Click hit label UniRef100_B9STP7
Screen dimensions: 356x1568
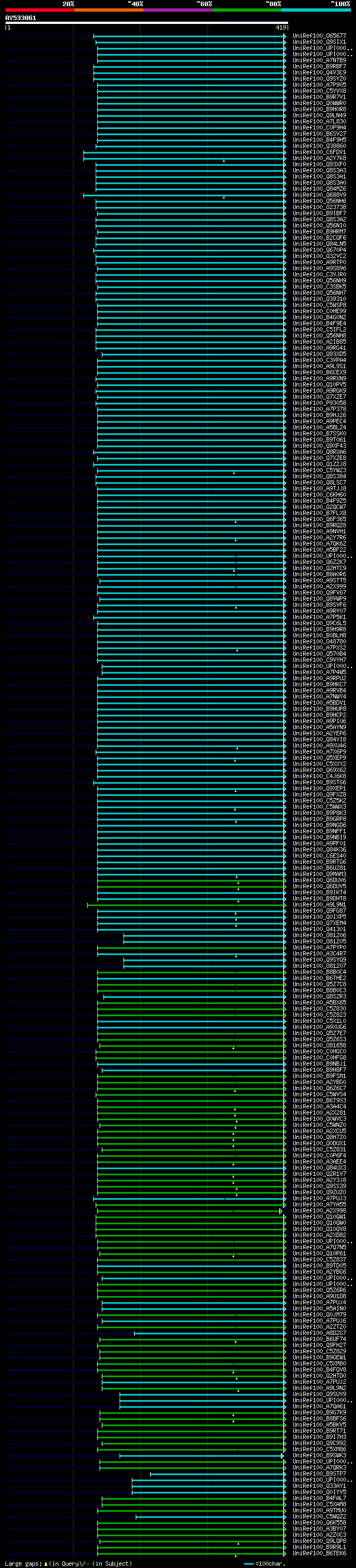[x=319, y=1473]
